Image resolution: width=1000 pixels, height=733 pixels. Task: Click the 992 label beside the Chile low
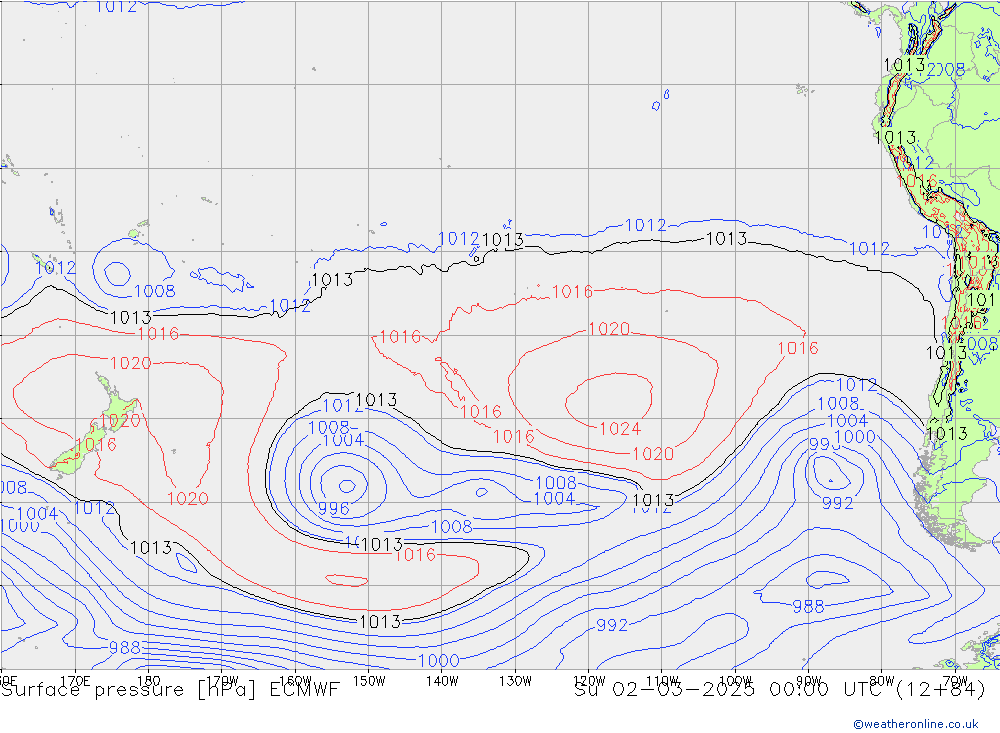tap(838, 504)
